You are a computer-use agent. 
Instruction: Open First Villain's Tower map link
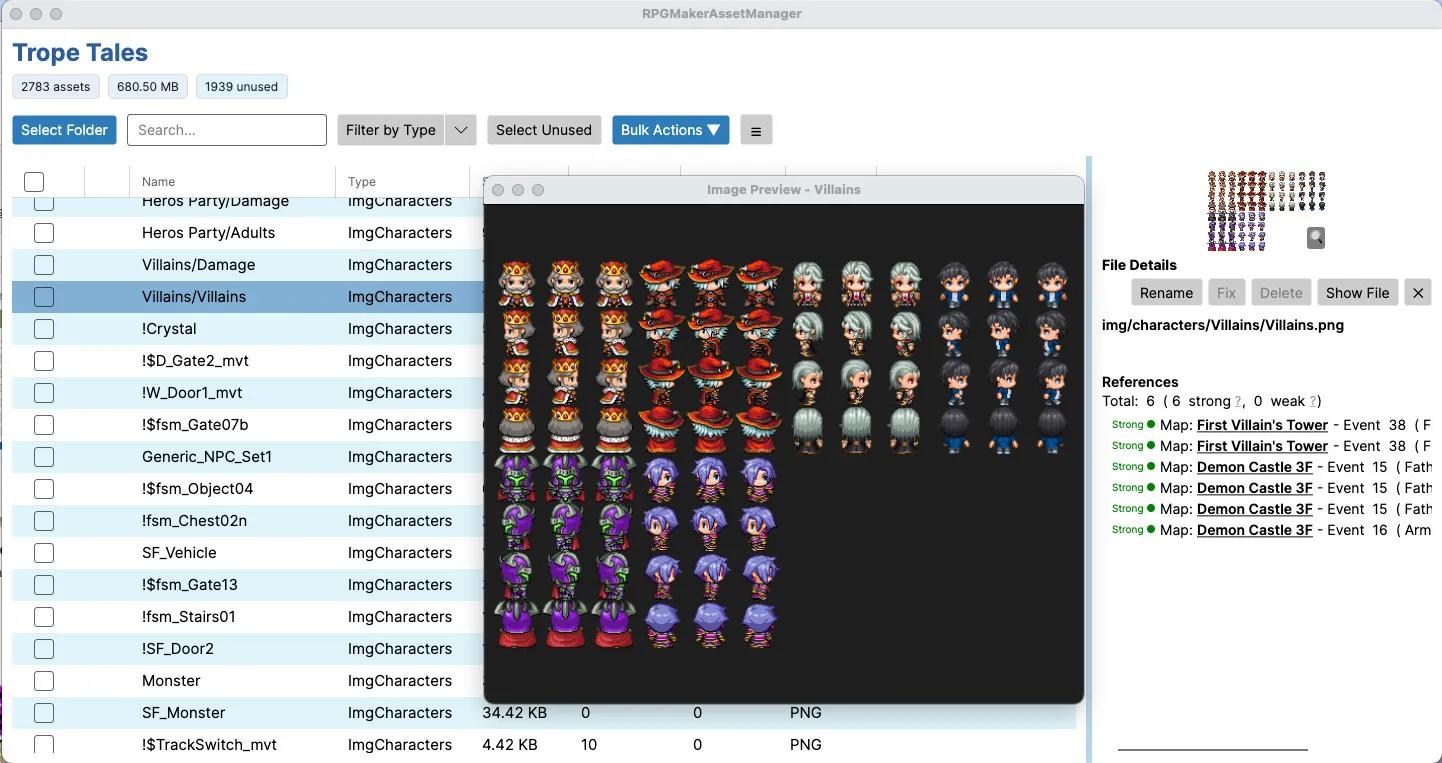click(x=1262, y=425)
